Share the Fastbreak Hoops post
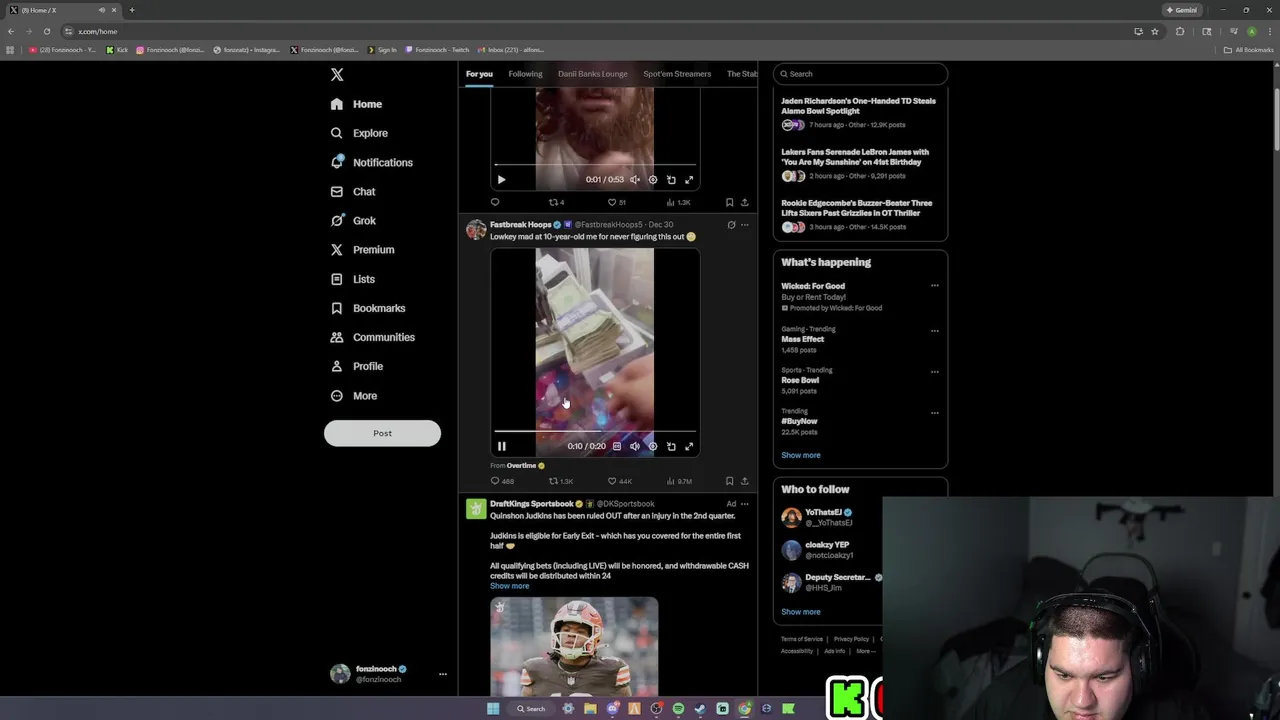Viewport: 1280px width, 720px height. pyautogui.click(x=744, y=481)
